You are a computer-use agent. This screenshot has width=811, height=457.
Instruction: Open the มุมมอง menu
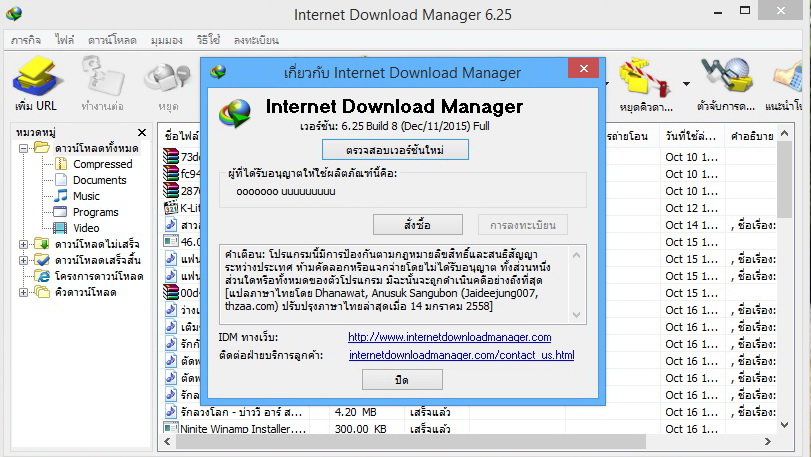click(167, 40)
